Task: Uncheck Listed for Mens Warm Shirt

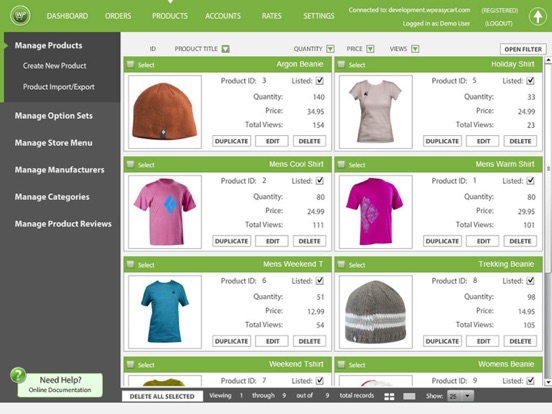Action: point(531,181)
